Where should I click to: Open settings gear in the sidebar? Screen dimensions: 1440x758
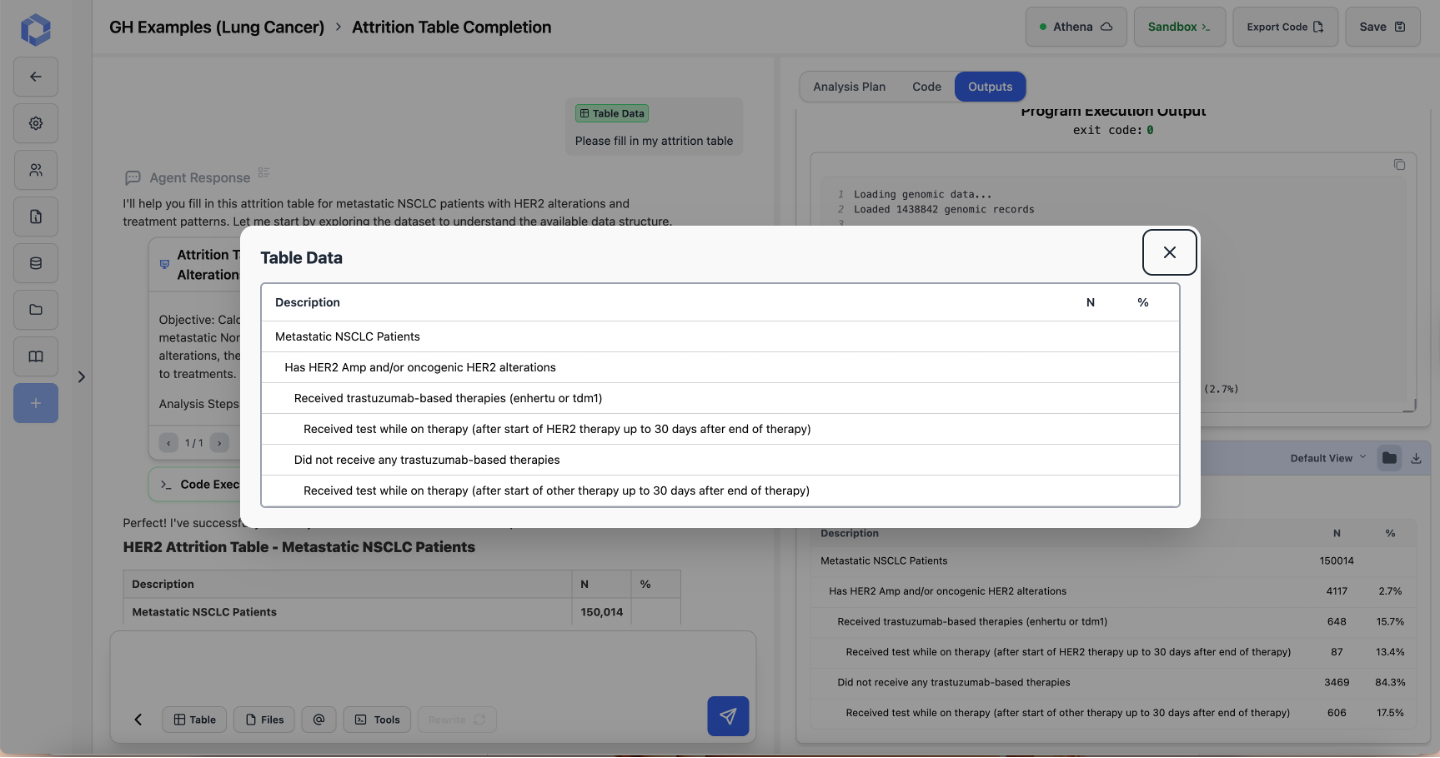click(36, 123)
